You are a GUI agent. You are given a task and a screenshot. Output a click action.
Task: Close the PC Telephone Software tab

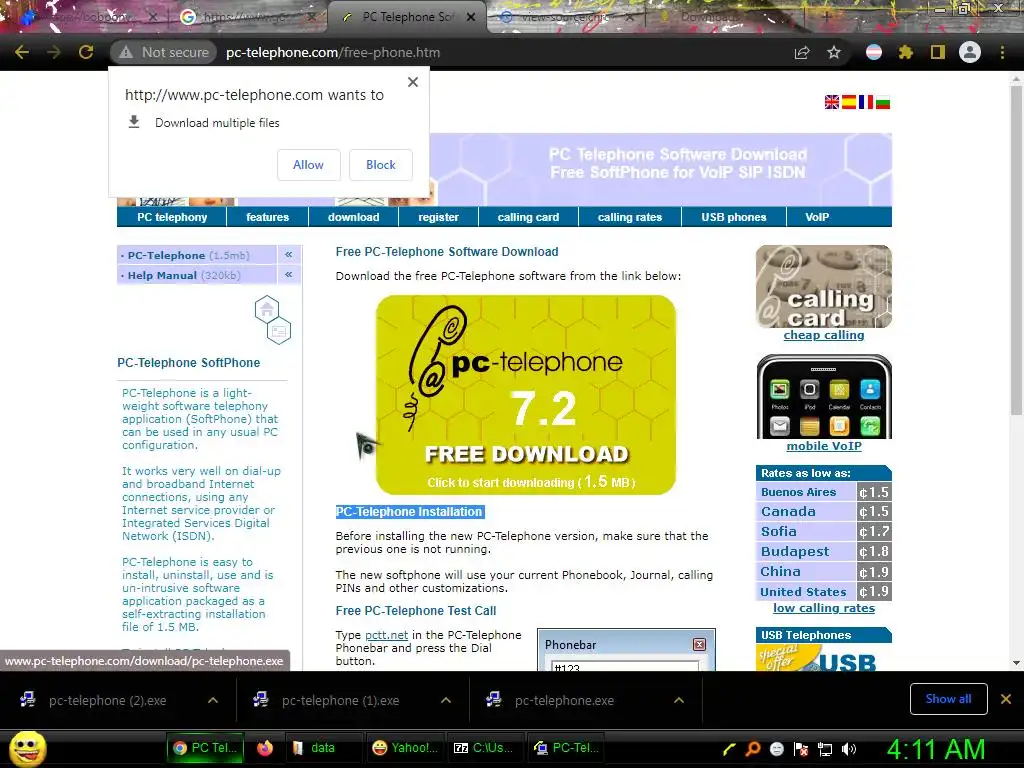(x=471, y=17)
